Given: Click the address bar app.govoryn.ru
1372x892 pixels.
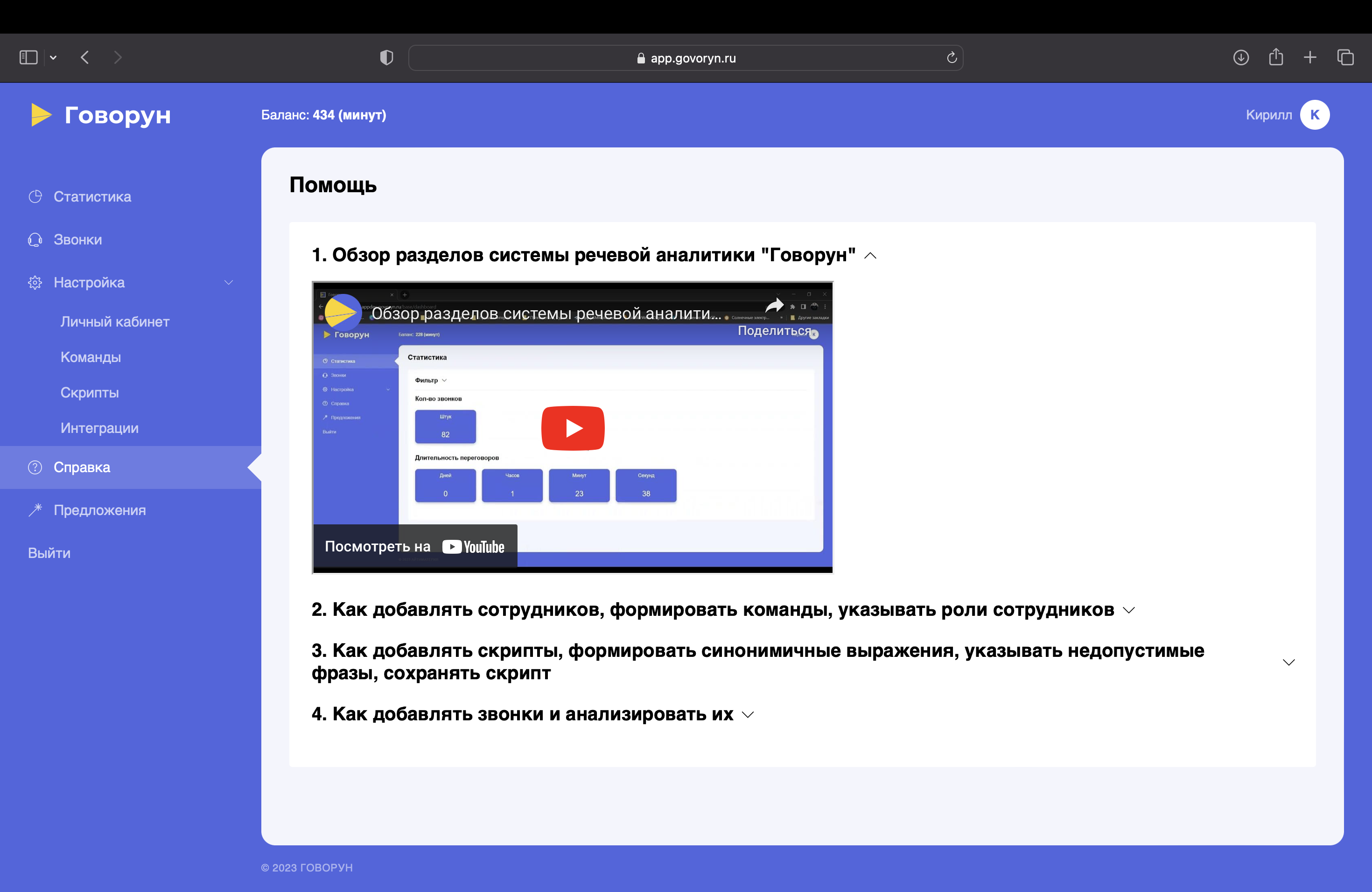Looking at the screenshot, I should click(686, 58).
